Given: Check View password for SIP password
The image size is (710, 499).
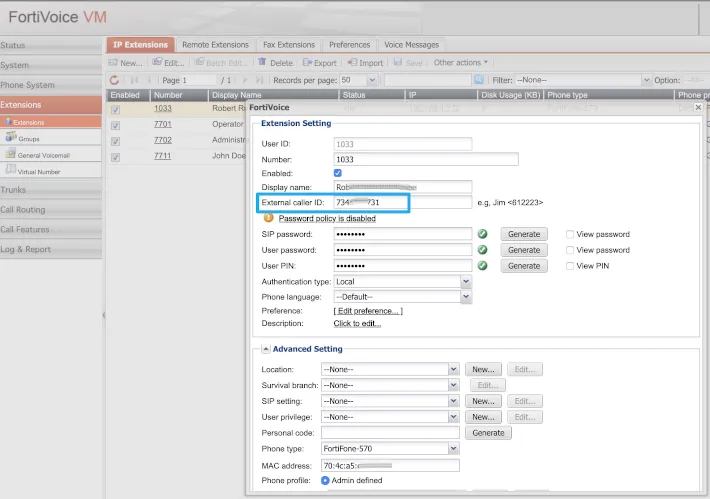Looking at the screenshot, I should 570,234.
